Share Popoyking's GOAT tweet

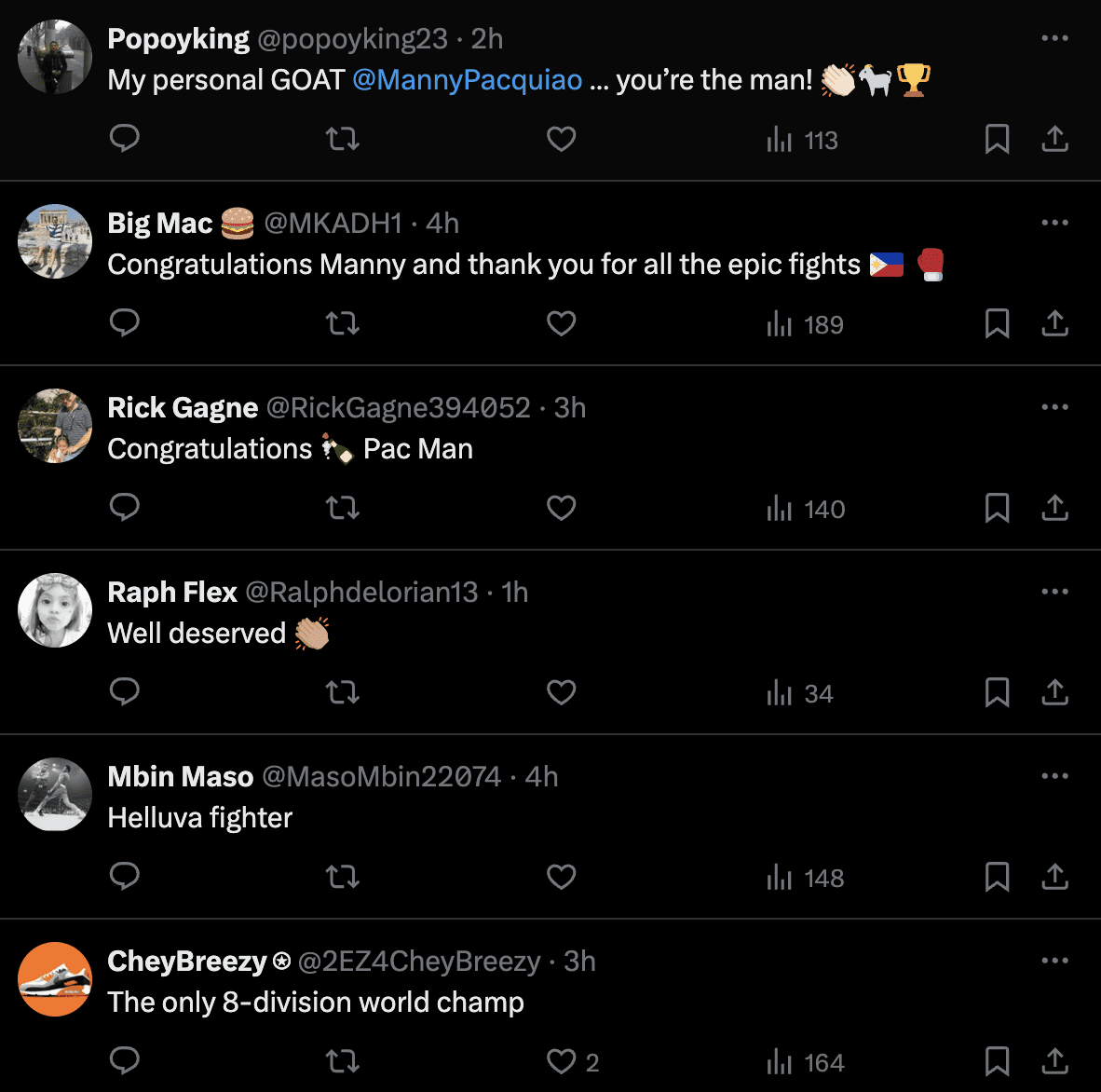click(1054, 139)
